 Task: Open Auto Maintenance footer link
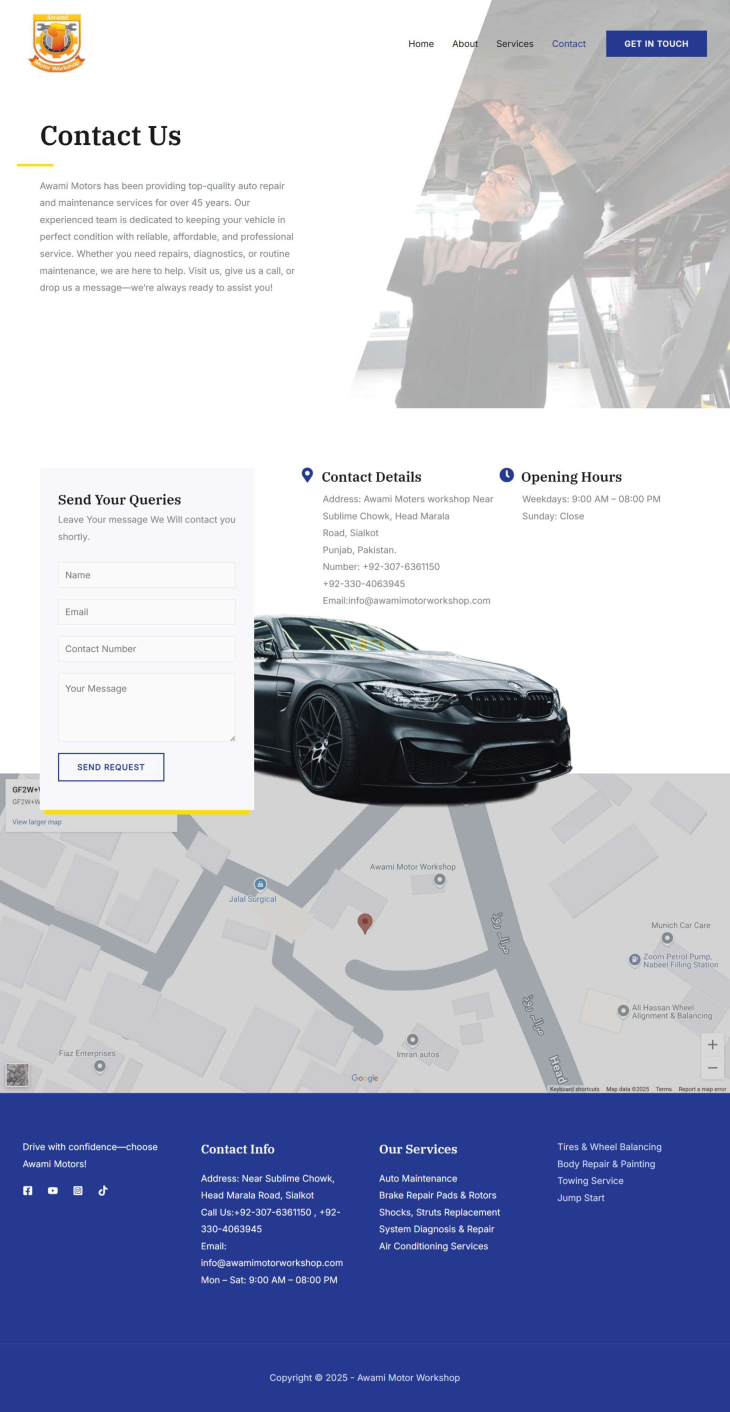tap(418, 1179)
